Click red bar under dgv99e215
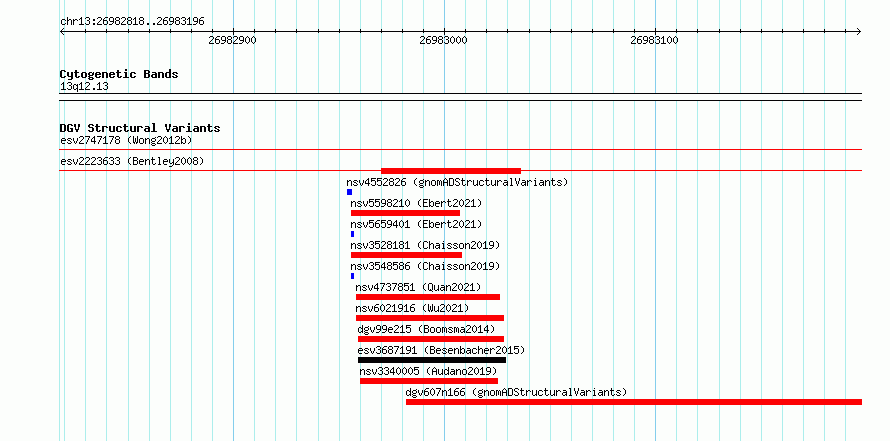 point(431,339)
